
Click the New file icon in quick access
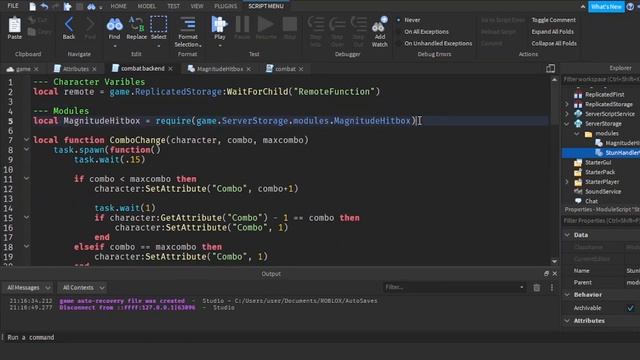pyautogui.click(x=32, y=7)
